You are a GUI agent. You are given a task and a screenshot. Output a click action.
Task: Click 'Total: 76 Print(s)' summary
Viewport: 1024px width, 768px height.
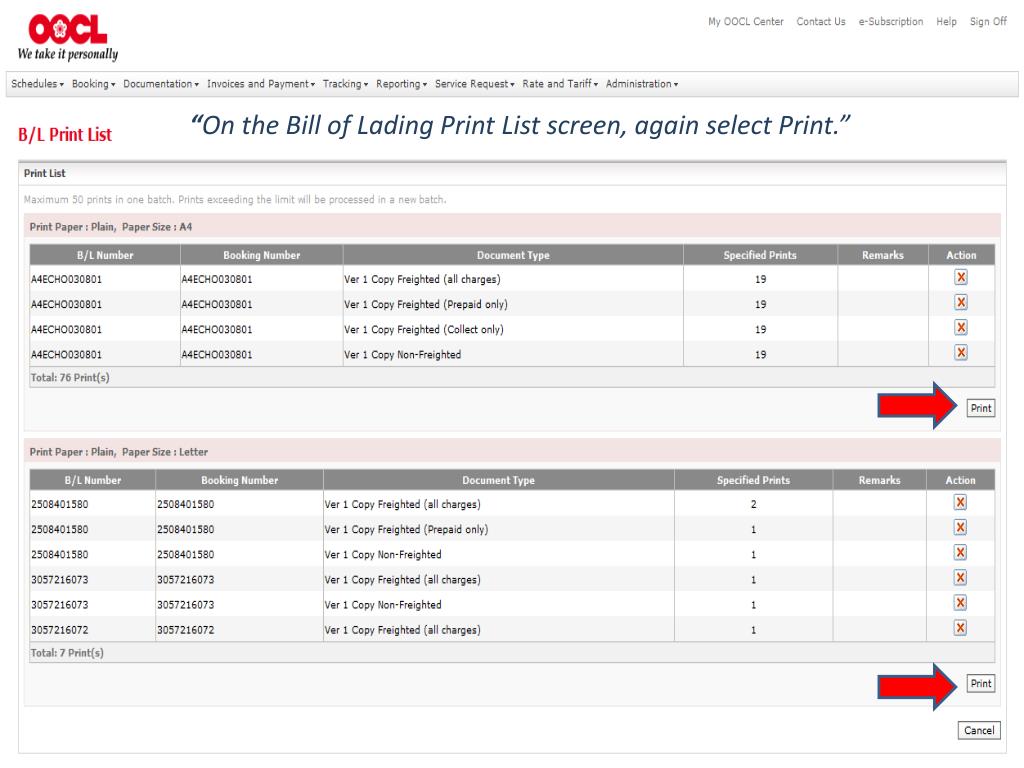pos(70,377)
